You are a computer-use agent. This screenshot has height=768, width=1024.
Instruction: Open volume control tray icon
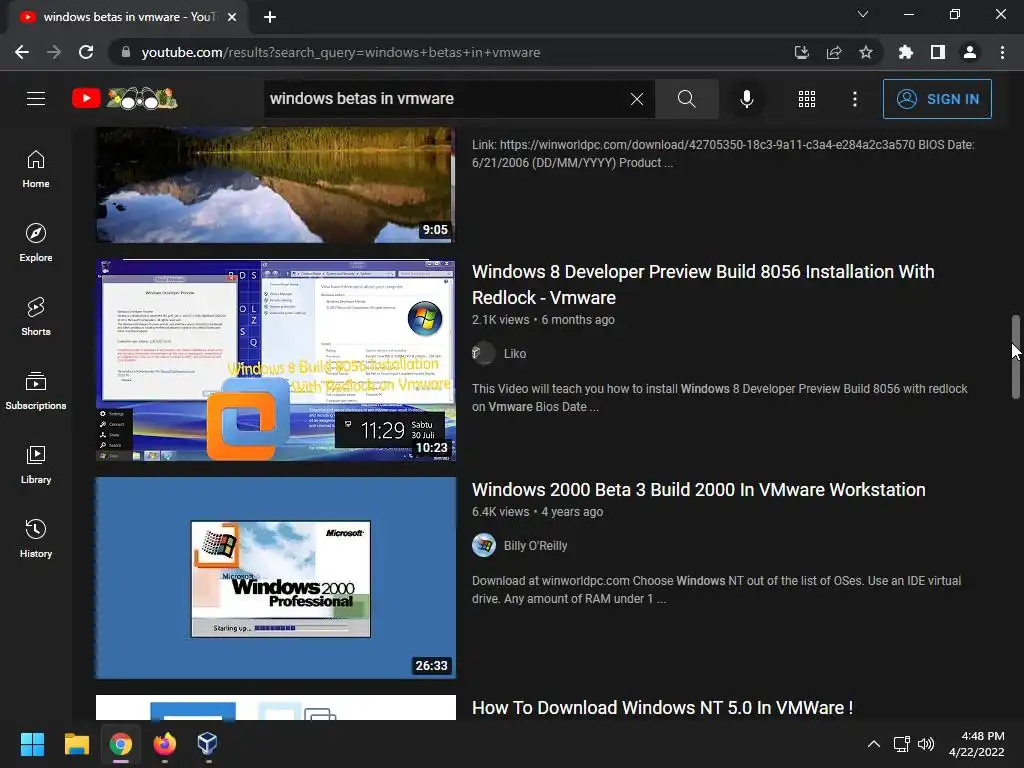[925, 744]
